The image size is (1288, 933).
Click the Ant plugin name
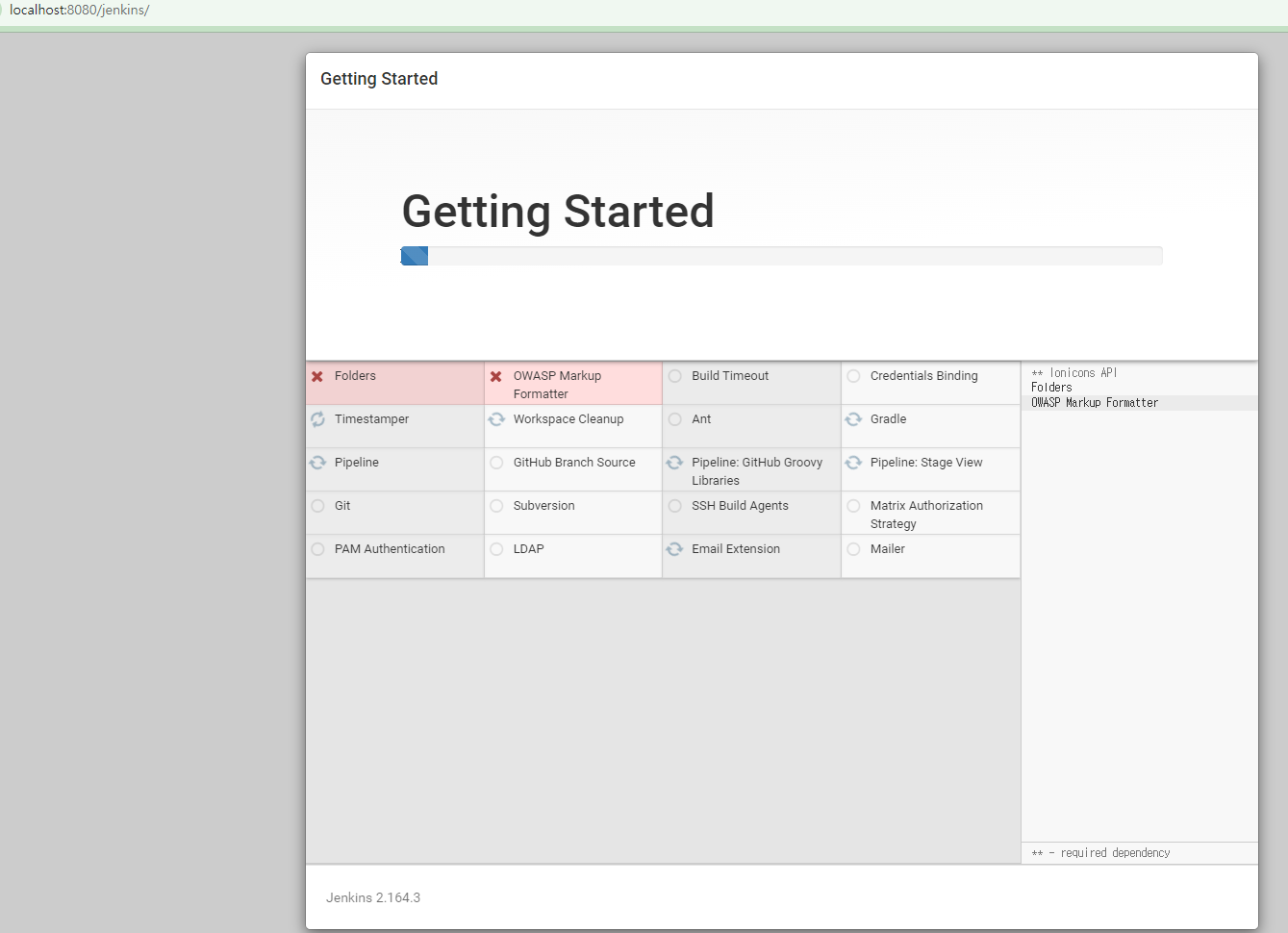[701, 419]
